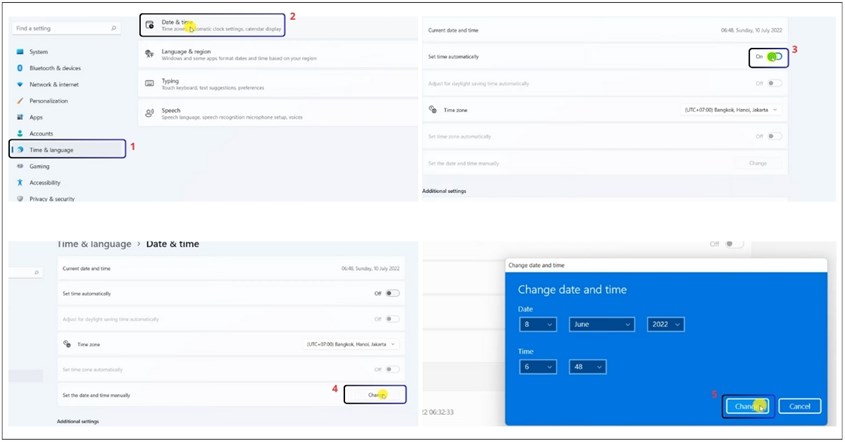Open the Date & time settings row
The image size is (845, 442).
pos(212,25)
